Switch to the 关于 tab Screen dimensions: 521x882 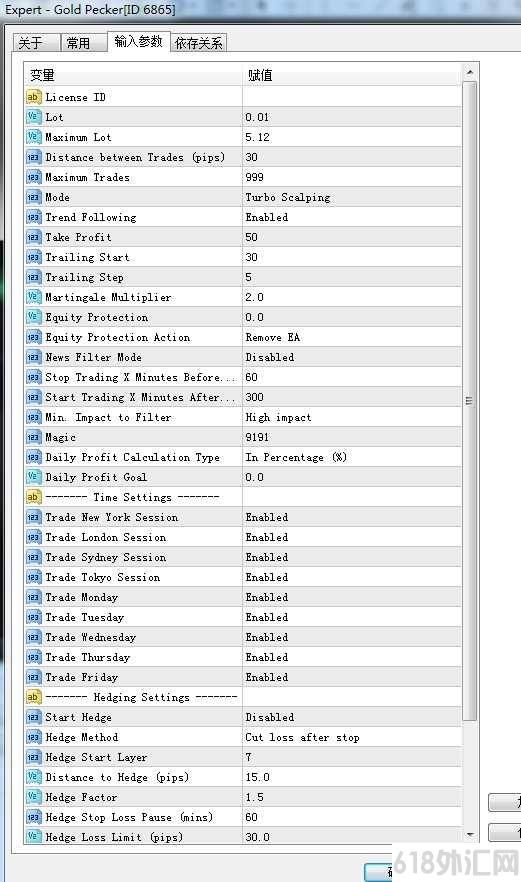point(36,43)
